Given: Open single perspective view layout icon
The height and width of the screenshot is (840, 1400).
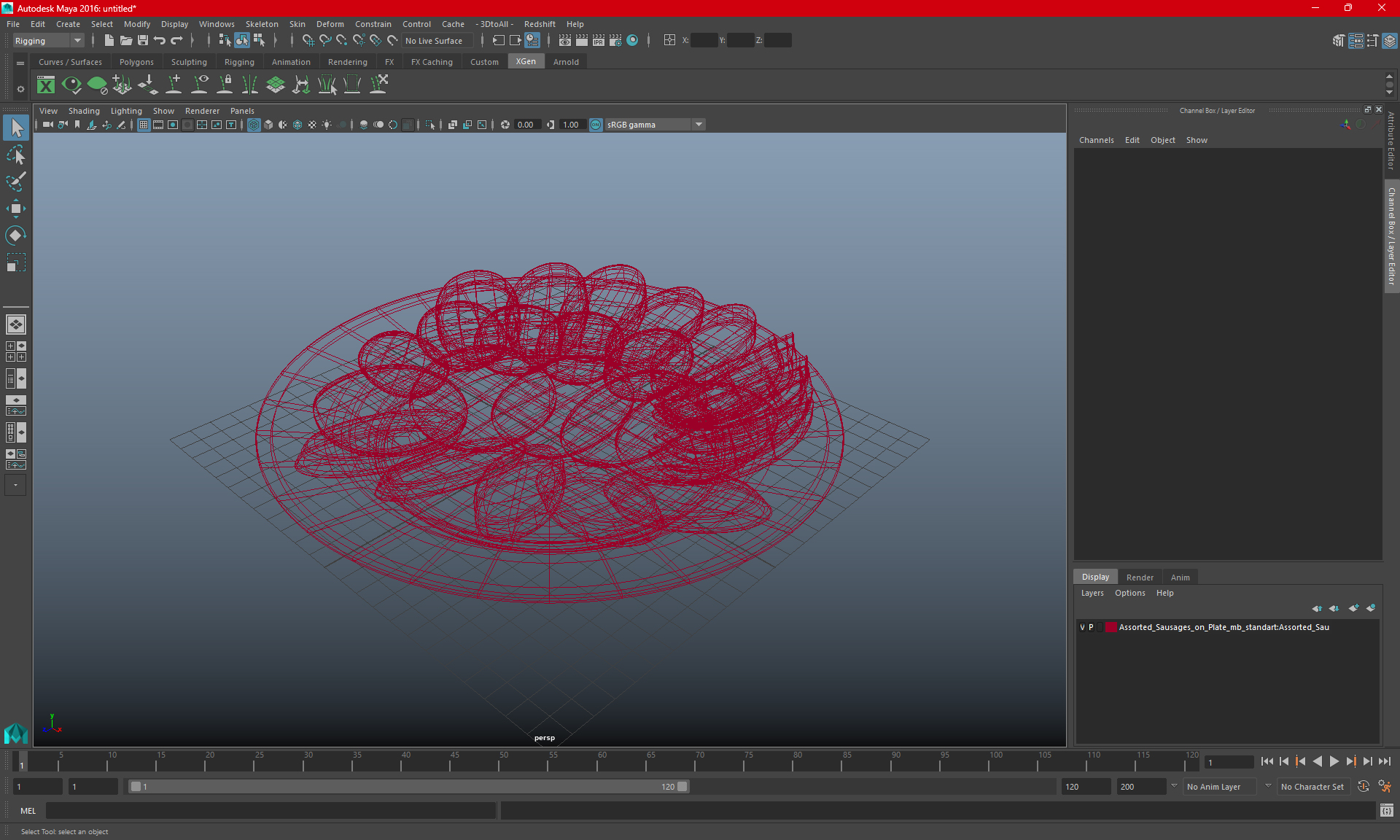Looking at the screenshot, I should 16,324.
